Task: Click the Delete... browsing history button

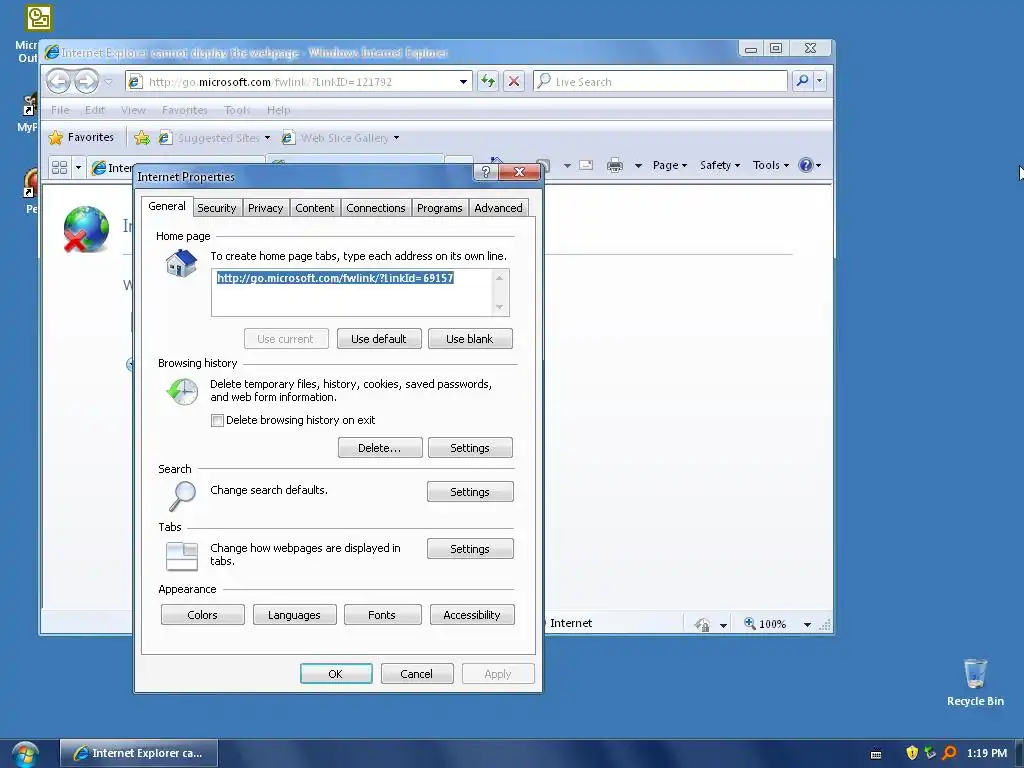Action: (379, 448)
